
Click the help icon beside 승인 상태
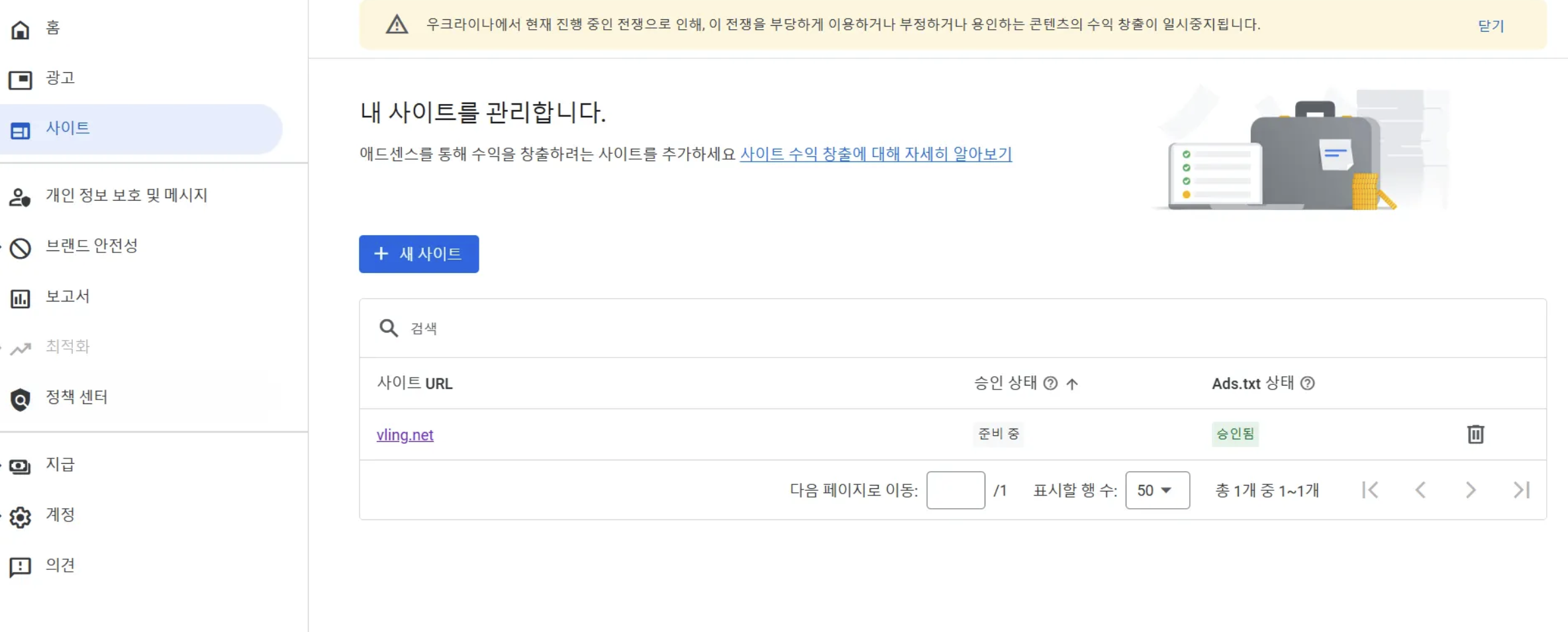(x=1050, y=384)
